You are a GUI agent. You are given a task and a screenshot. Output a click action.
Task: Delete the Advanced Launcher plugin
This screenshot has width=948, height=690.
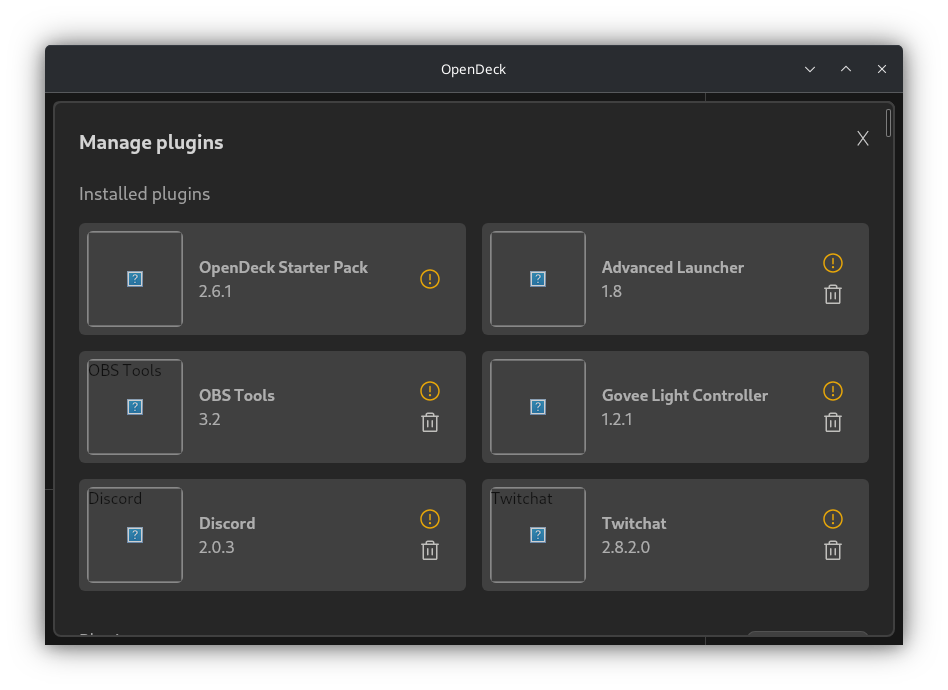pyautogui.click(x=833, y=294)
